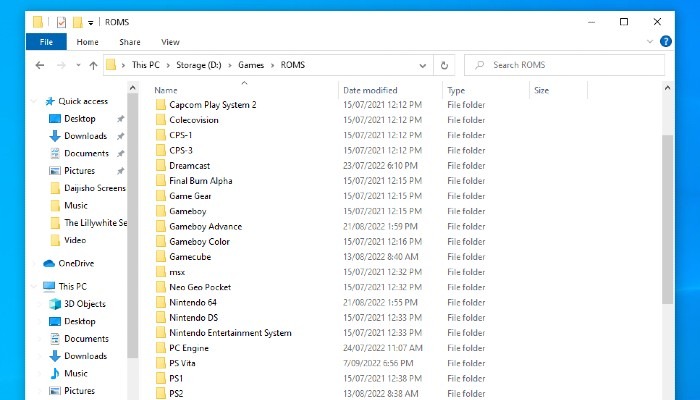Screen dimensions: 700x400
Task: Collapse the Quick access tree node
Action: 34,101
